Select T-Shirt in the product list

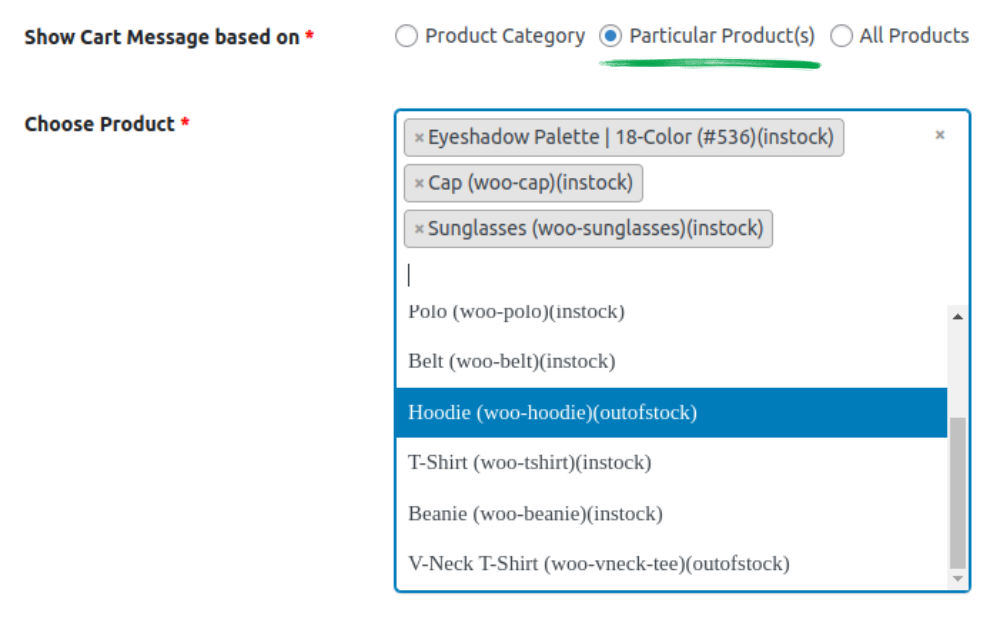coord(529,463)
